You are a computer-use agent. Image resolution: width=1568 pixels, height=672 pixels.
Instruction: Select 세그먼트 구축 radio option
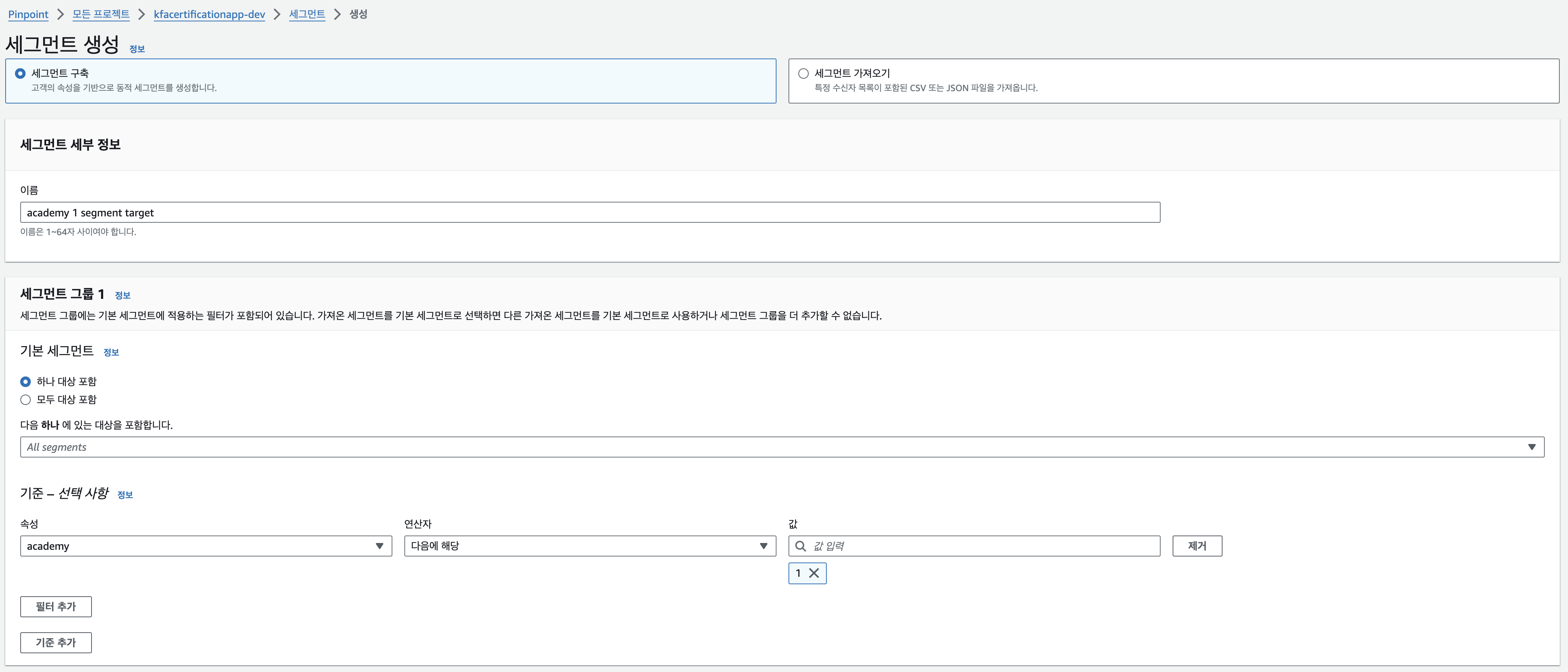(20, 73)
